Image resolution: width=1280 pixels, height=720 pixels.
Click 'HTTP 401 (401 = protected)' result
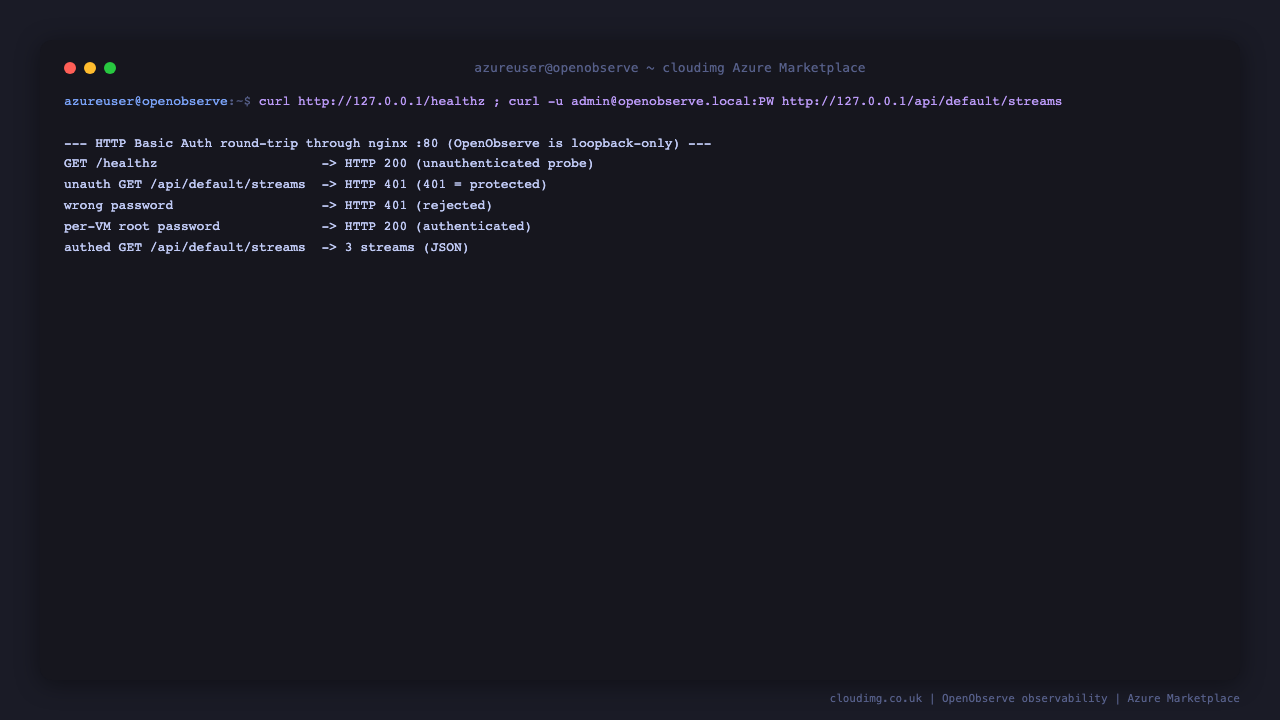coord(446,185)
